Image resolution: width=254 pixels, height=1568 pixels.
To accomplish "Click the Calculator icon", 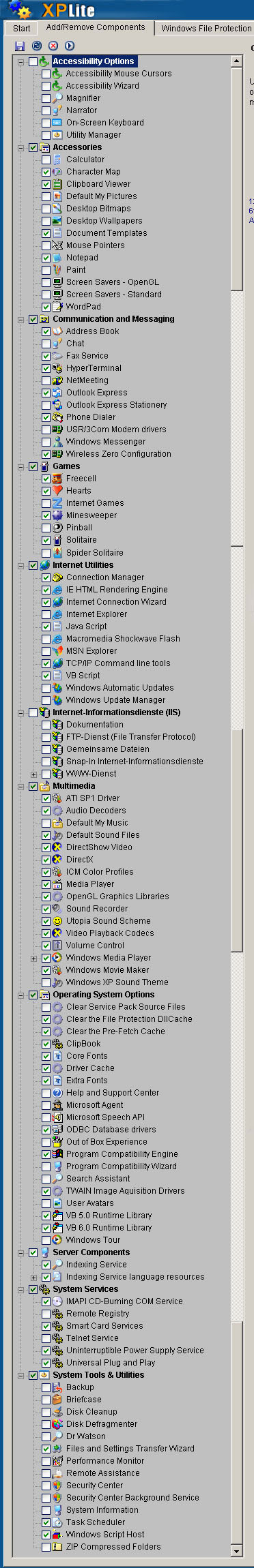I will point(58,160).
